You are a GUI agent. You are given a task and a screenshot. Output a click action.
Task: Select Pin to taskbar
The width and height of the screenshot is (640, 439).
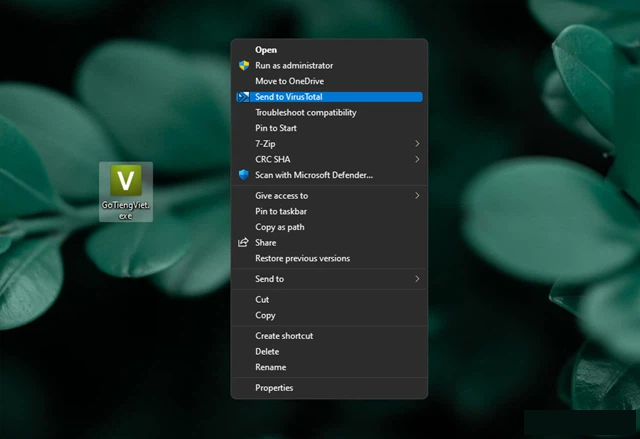tap(329, 211)
